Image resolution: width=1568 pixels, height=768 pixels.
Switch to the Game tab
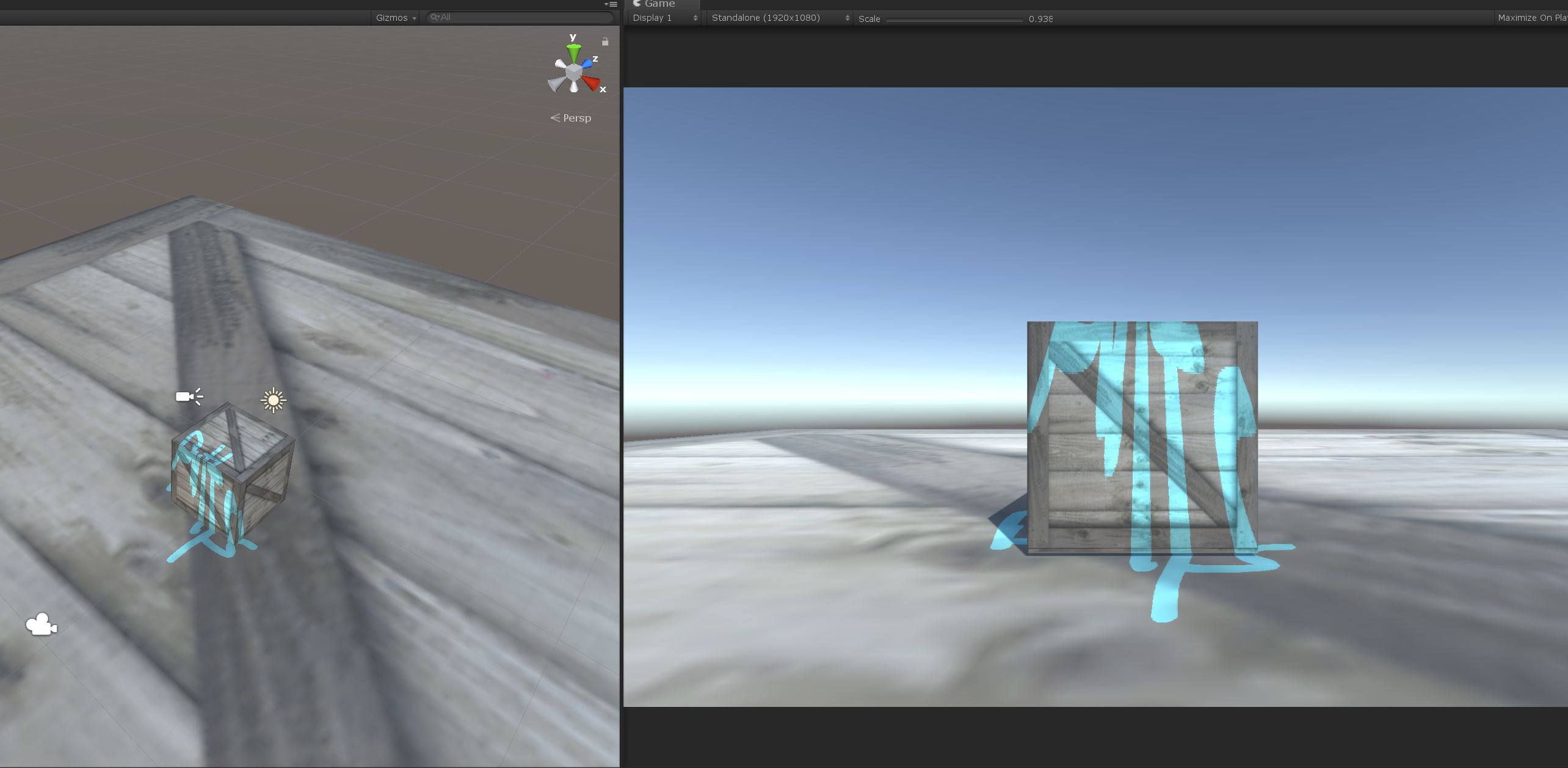click(658, 4)
